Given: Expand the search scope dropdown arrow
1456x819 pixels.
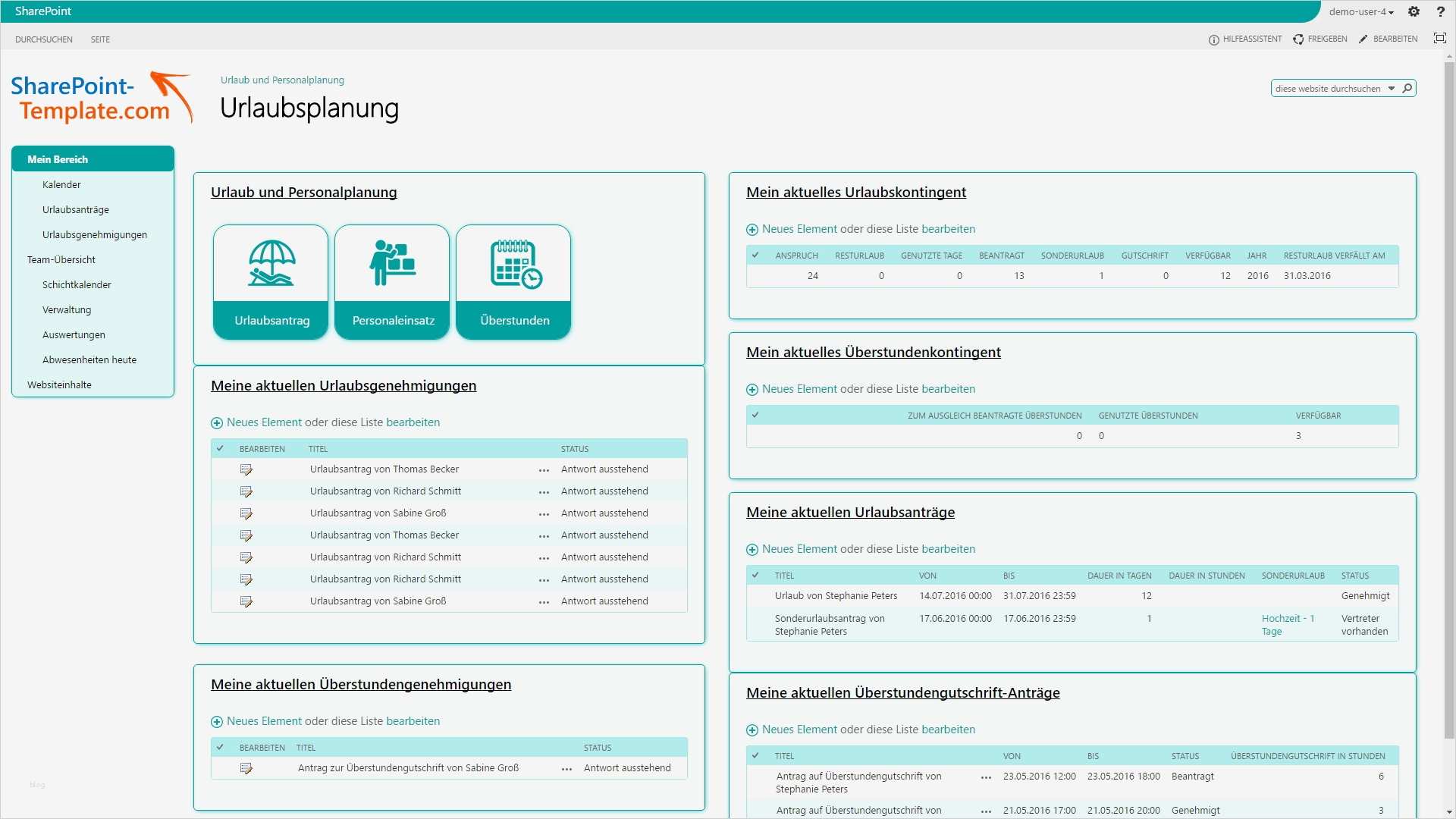Looking at the screenshot, I should tap(1392, 89).
